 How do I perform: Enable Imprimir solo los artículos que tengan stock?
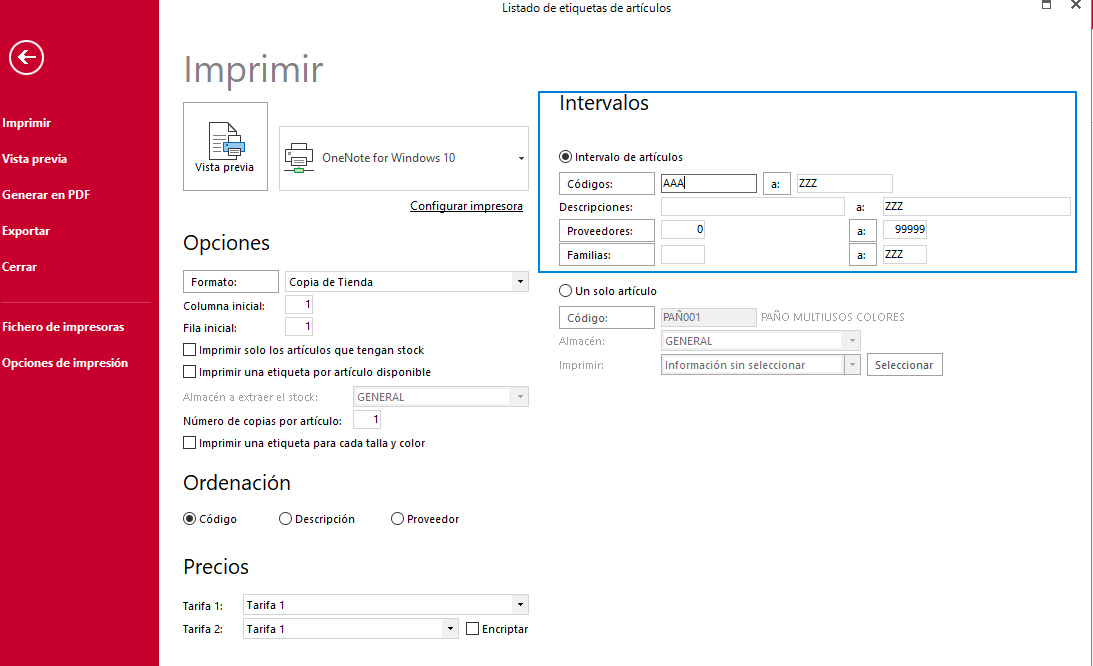click(x=190, y=349)
